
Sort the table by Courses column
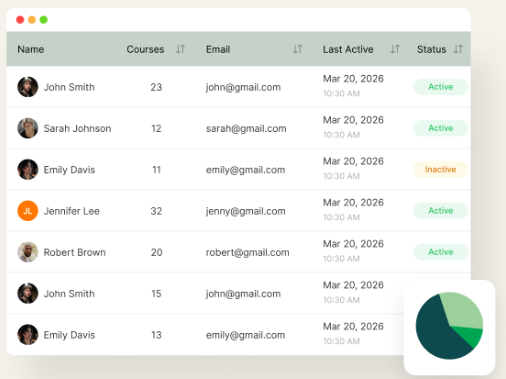click(180, 49)
